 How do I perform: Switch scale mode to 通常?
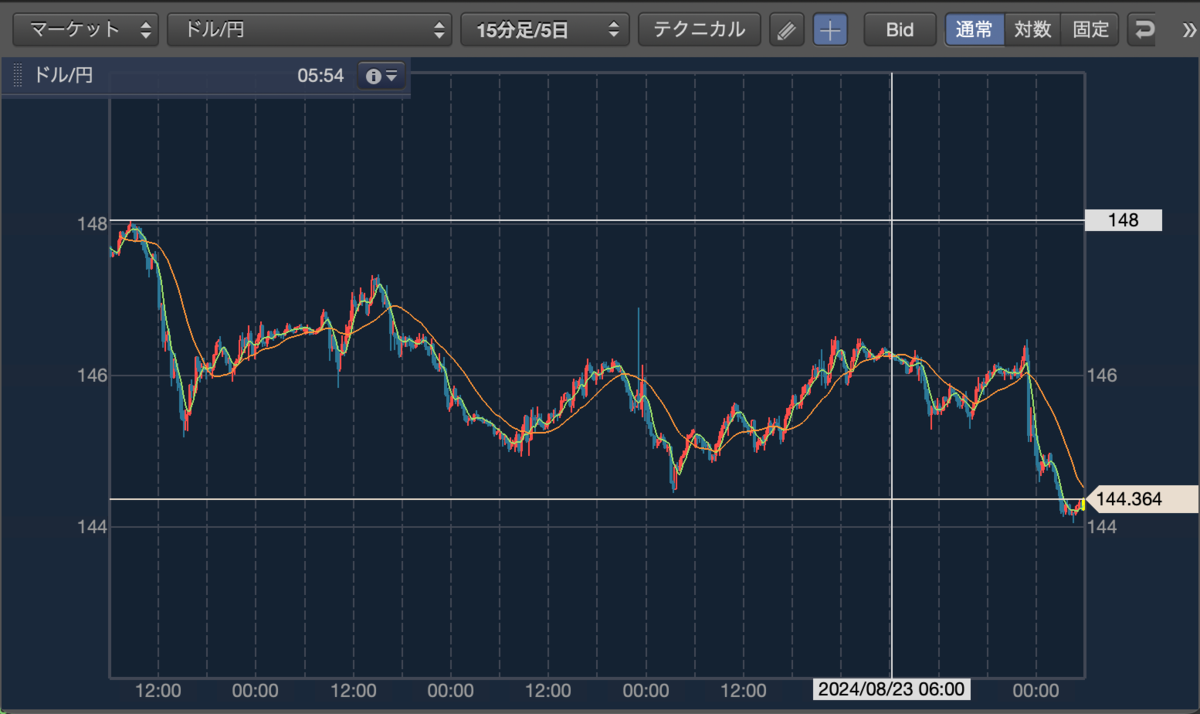[974, 30]
